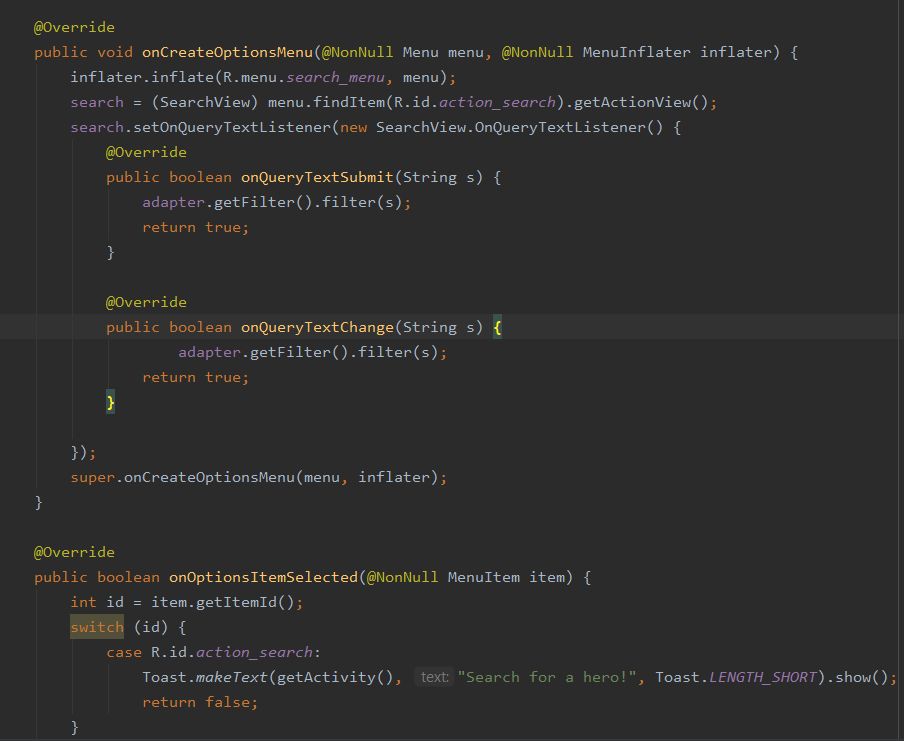The height and width of the screenshot is (741, 904).
Task: Click the "LENGTH_SHORT" constant
Action: coord(762,677)
